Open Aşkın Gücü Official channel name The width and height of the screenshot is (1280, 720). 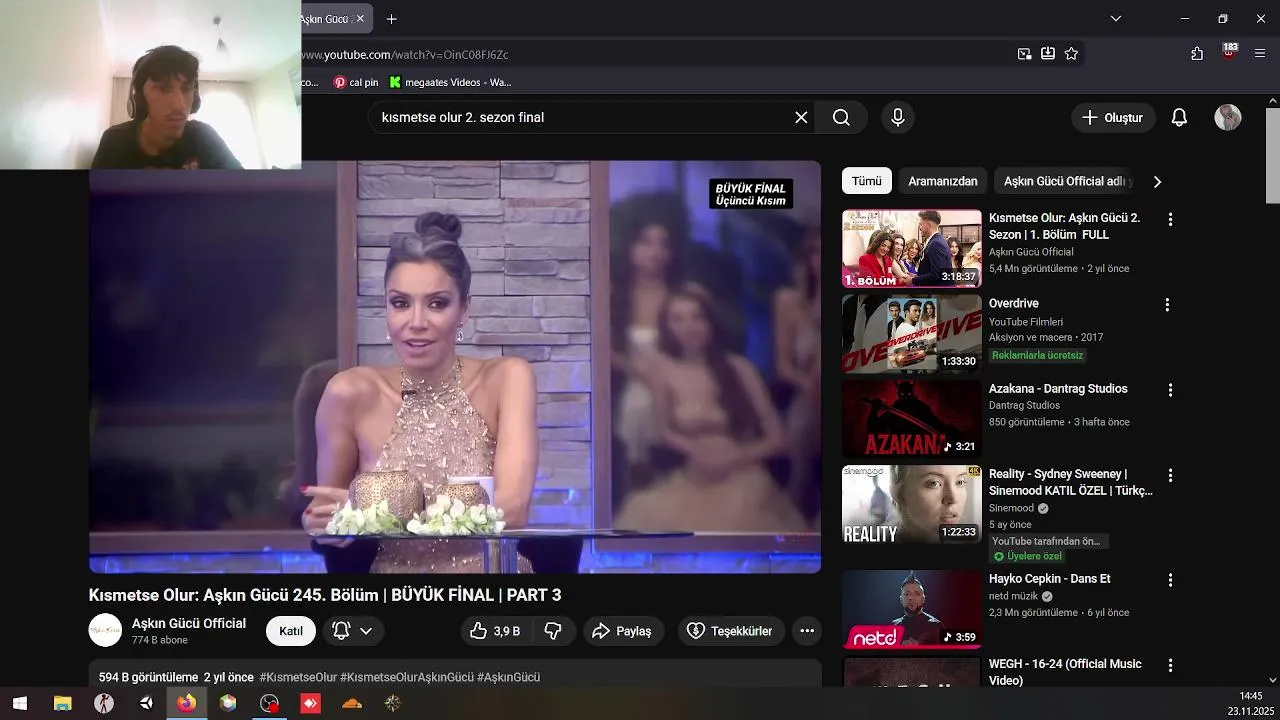(x=189, y=623)
